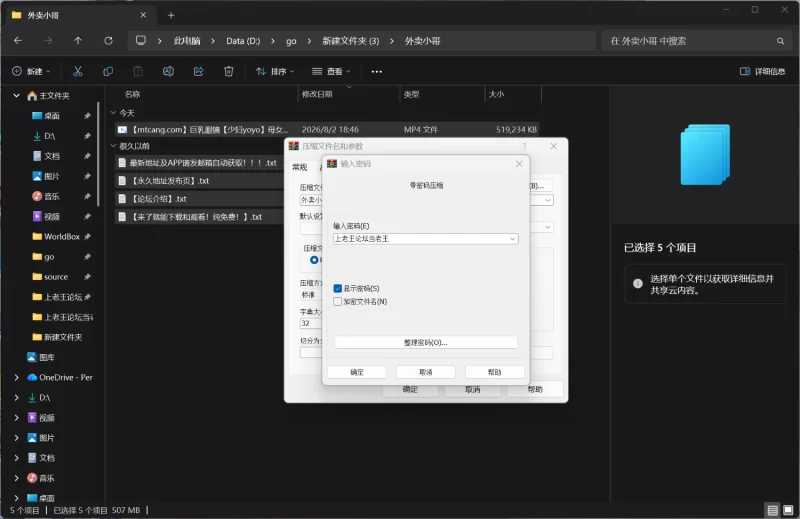Click the Rename icon in toolbar

click(168, 71)
